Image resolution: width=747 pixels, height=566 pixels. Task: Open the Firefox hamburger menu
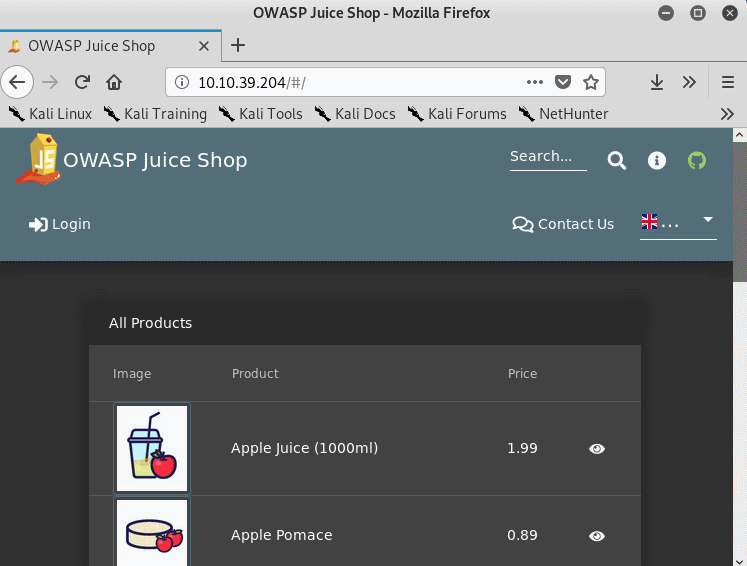[727, 82]
